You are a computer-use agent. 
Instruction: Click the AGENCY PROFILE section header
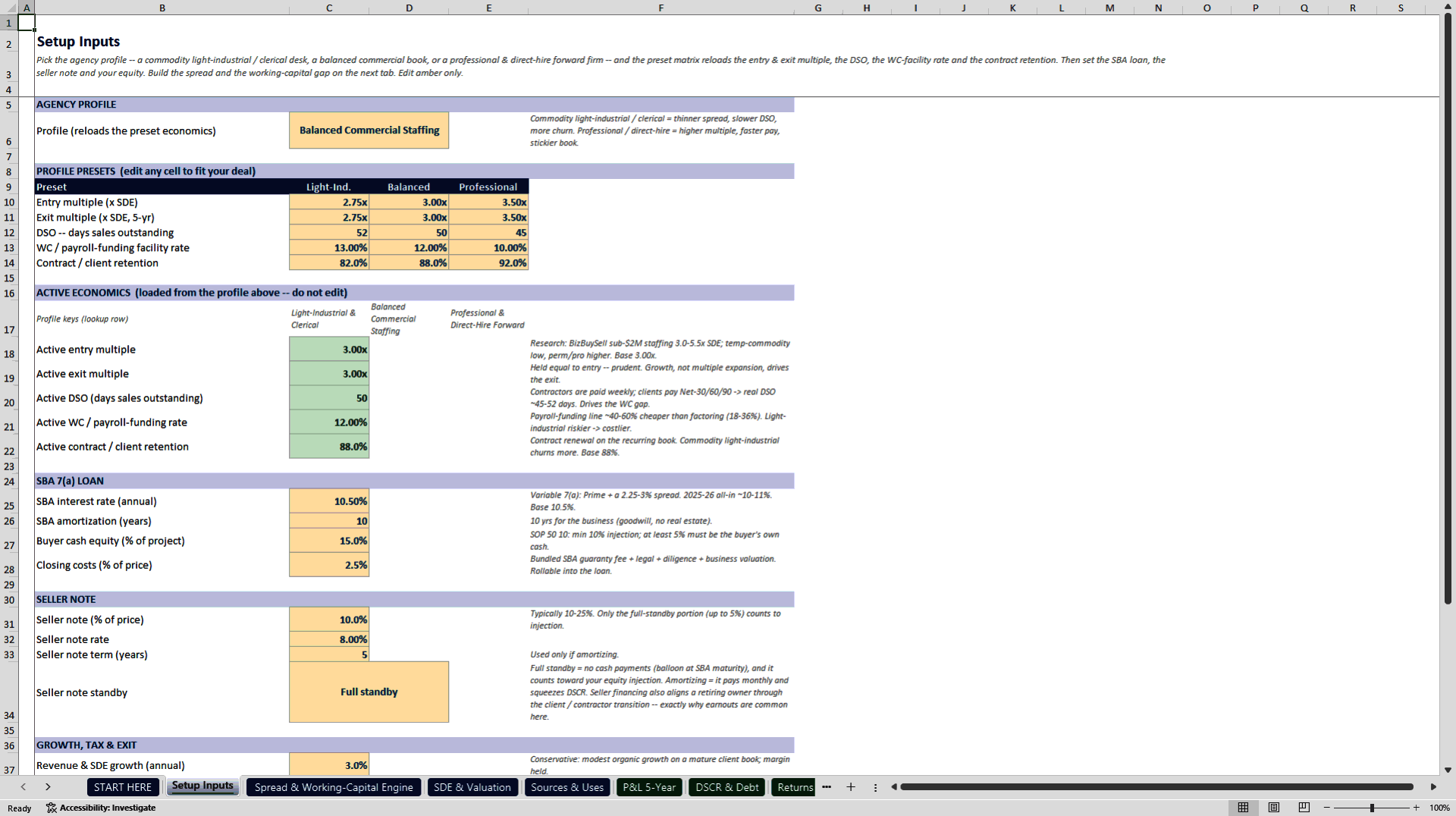coord(414,105)
